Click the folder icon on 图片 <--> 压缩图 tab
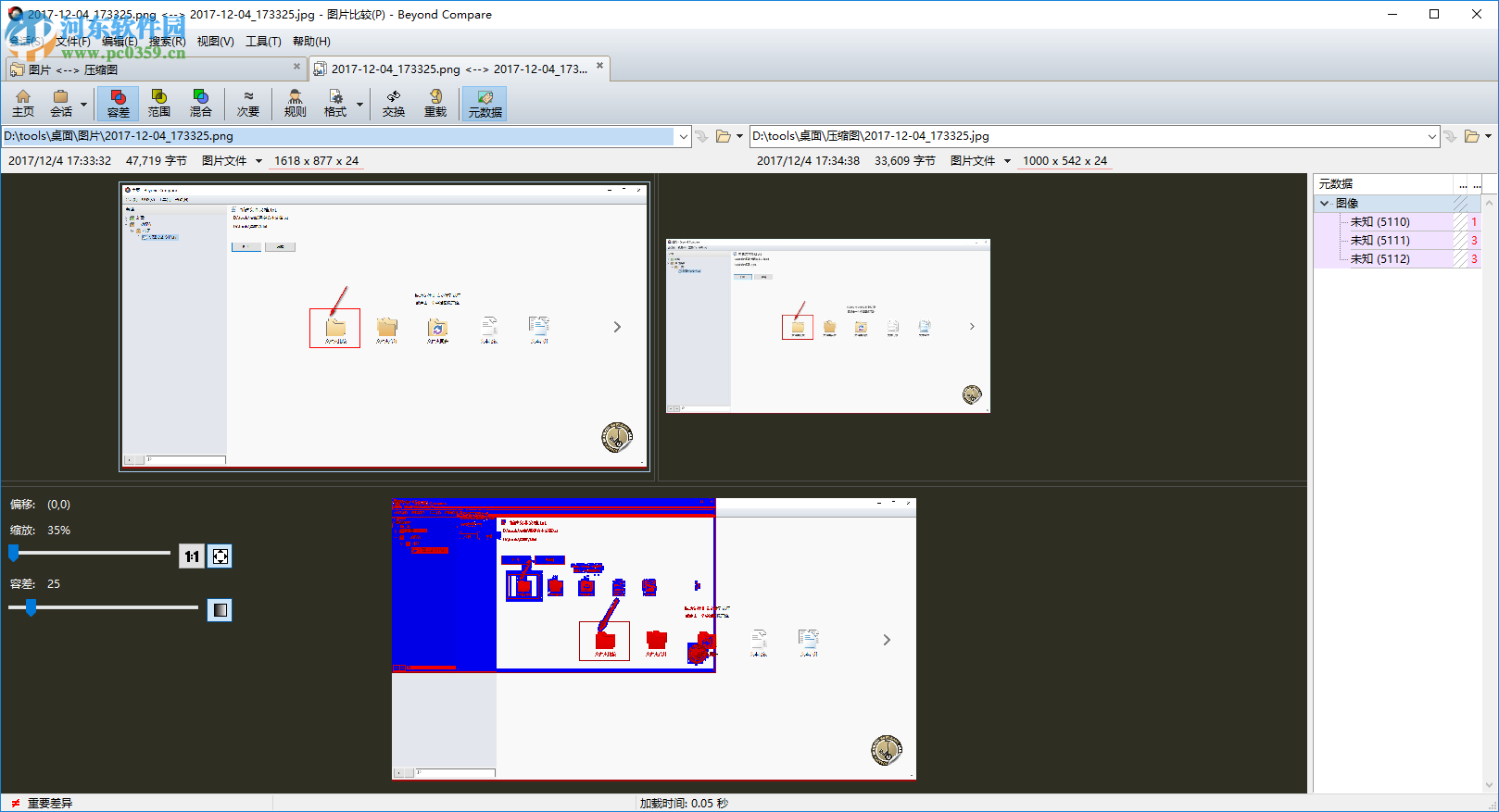 click(17, 69)
